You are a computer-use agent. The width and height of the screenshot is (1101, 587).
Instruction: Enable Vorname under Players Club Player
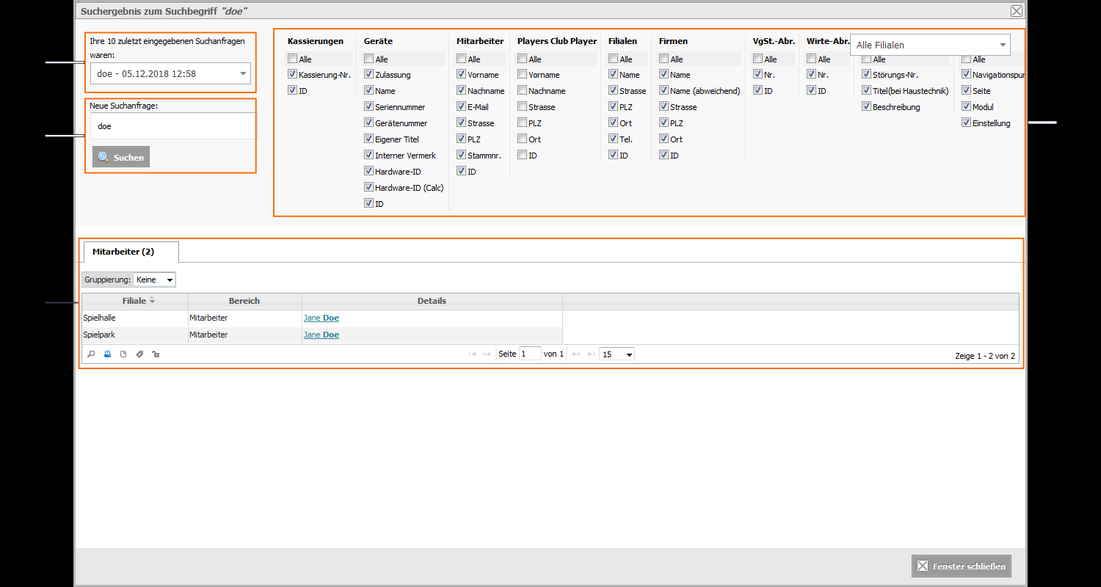522,74
